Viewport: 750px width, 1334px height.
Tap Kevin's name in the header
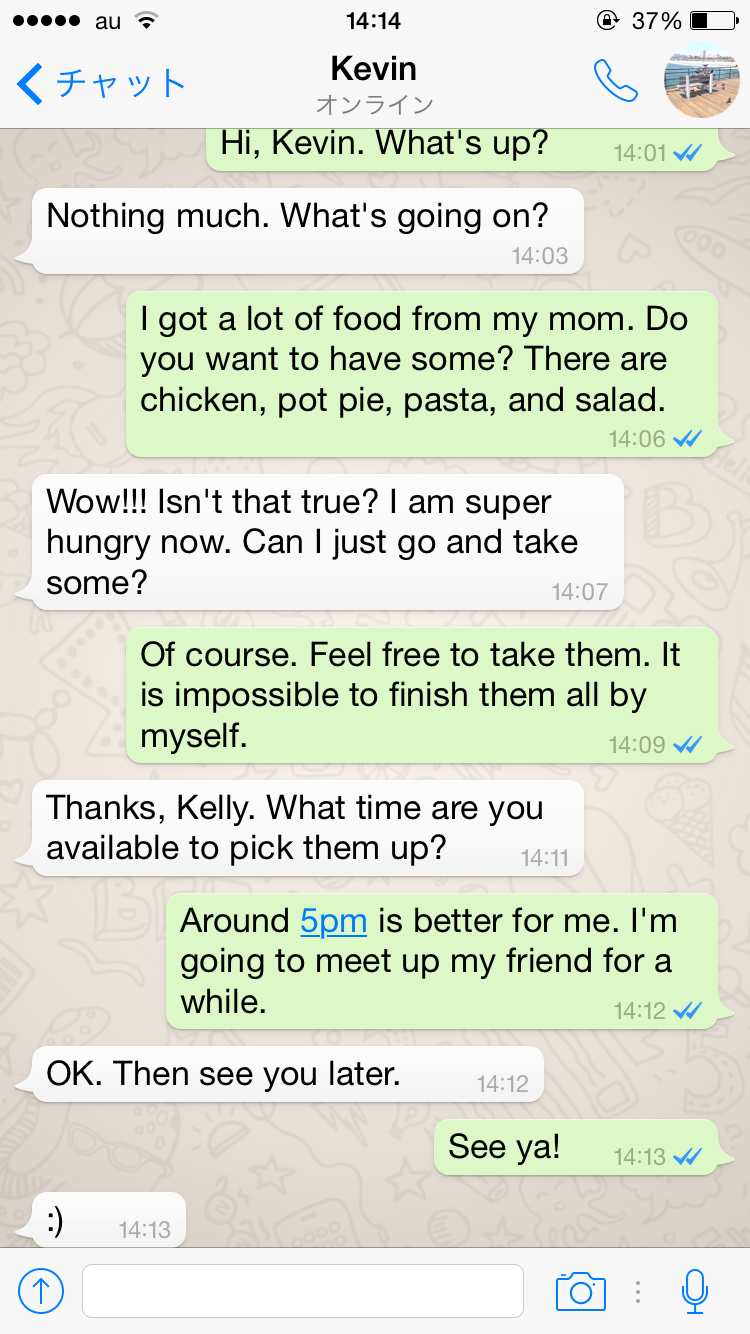pyautogui.click(x=373, y=69)
